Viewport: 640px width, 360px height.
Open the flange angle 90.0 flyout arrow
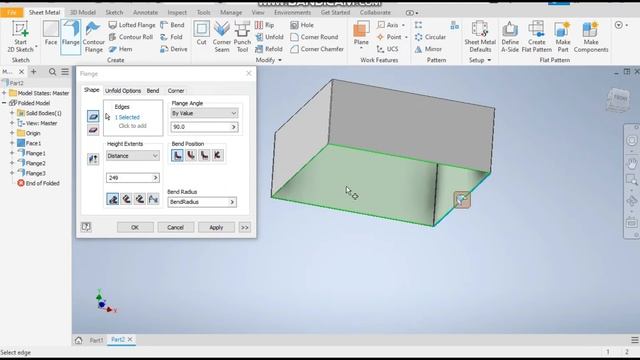pos(233,127)
